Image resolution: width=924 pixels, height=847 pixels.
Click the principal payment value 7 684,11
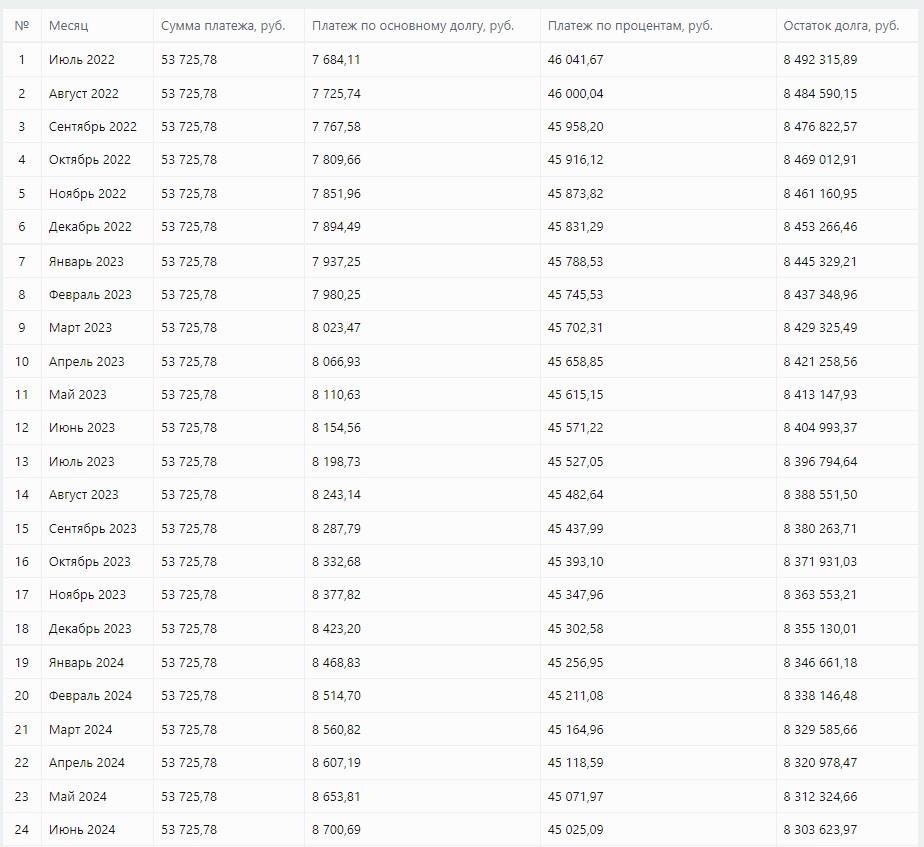pos(336,60)
